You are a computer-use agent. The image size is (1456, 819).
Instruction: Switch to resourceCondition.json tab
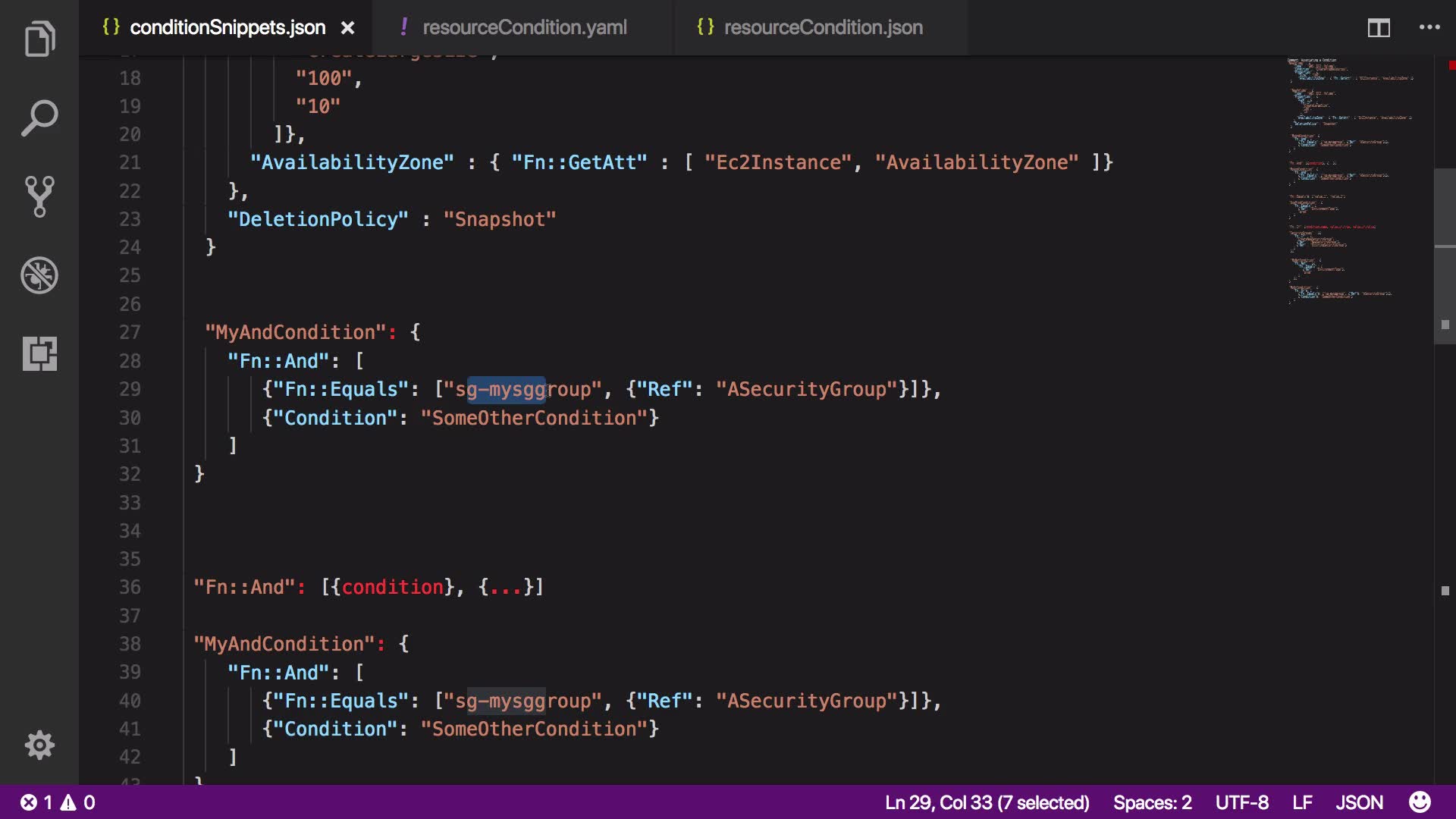(823, 27)
